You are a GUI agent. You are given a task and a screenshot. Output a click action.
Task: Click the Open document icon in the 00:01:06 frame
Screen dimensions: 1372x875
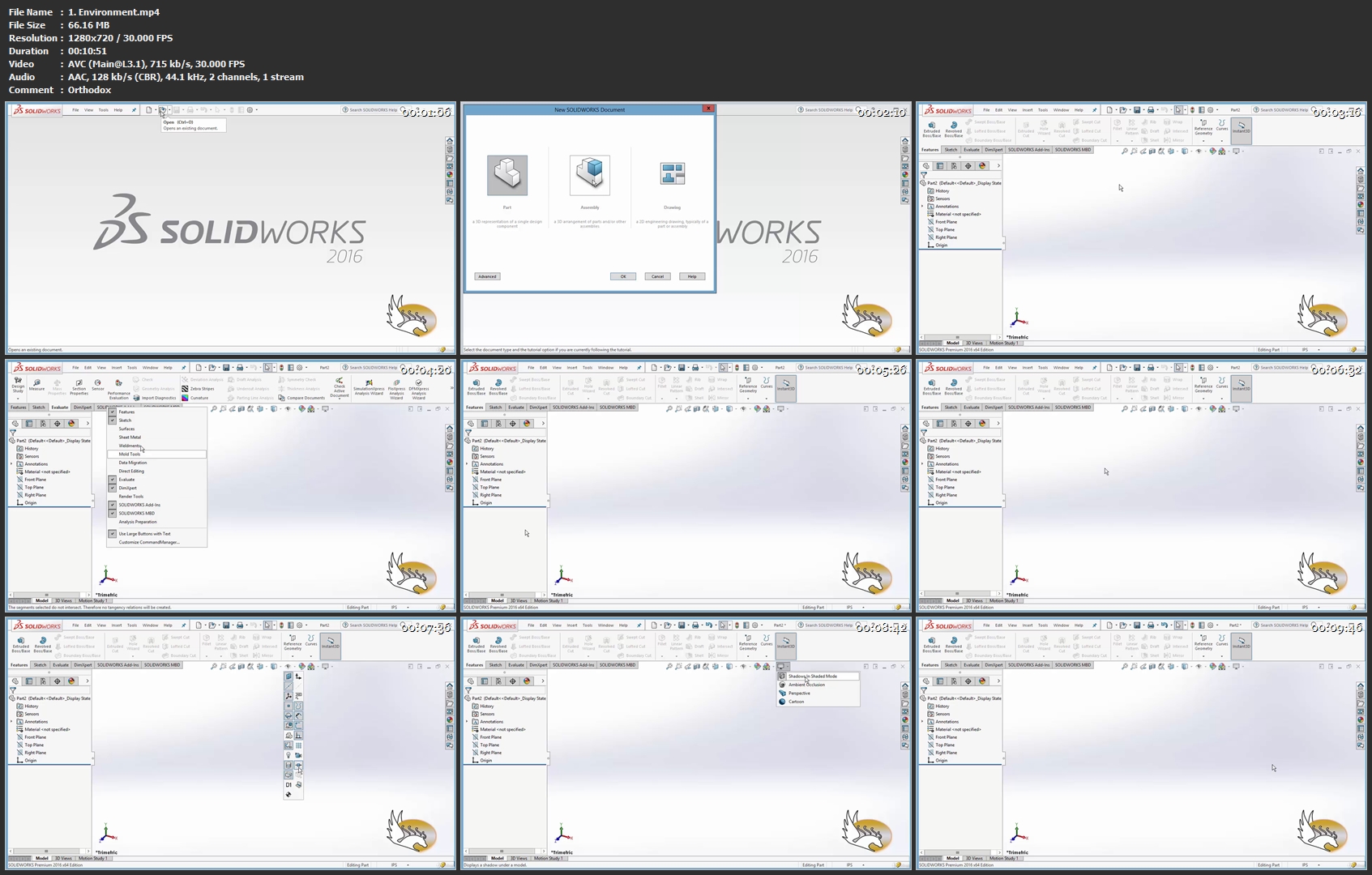pyautogui.click(x=162, y=110)
